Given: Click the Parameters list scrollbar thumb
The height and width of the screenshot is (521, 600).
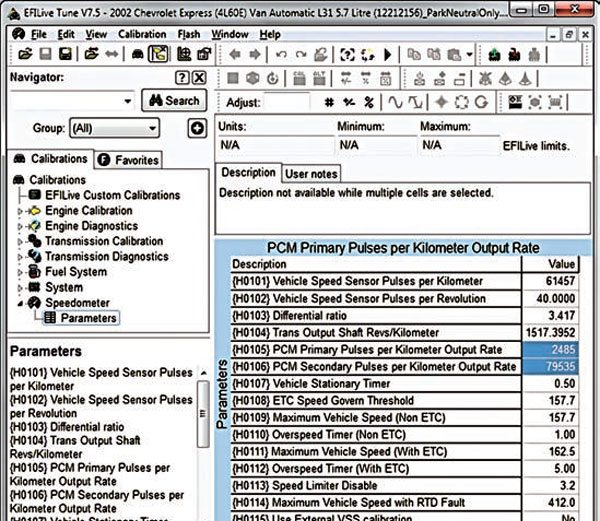Looking at the screenshot, I should coord(203,414).
